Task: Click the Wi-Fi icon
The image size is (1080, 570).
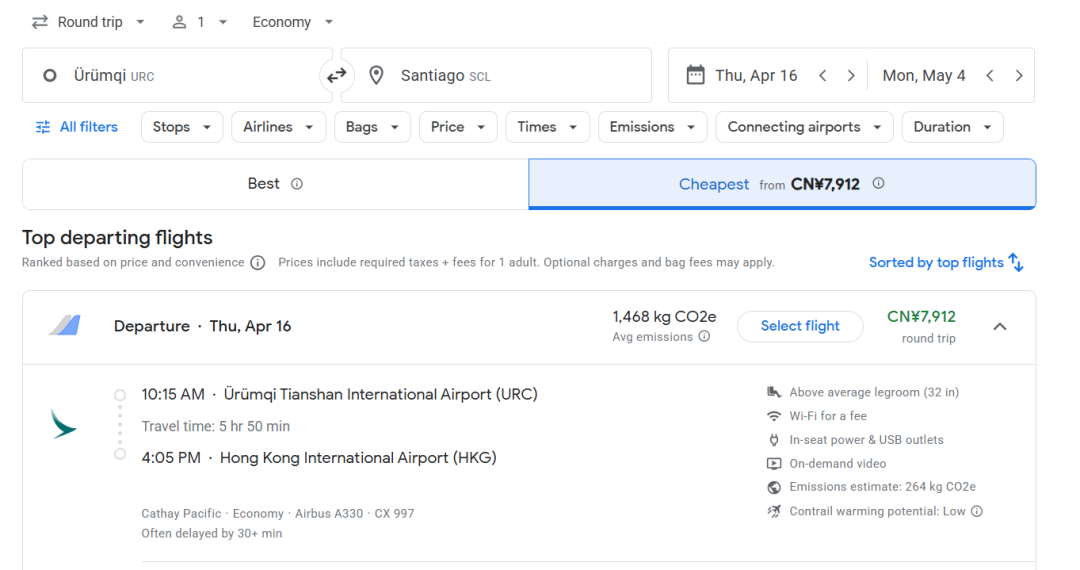Action: click(774, 416)
